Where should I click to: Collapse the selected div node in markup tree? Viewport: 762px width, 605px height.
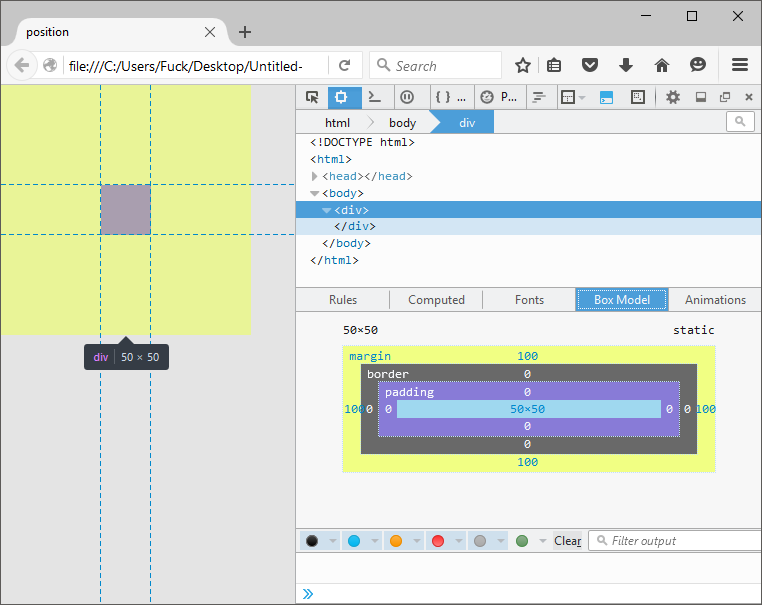[327, 210]
